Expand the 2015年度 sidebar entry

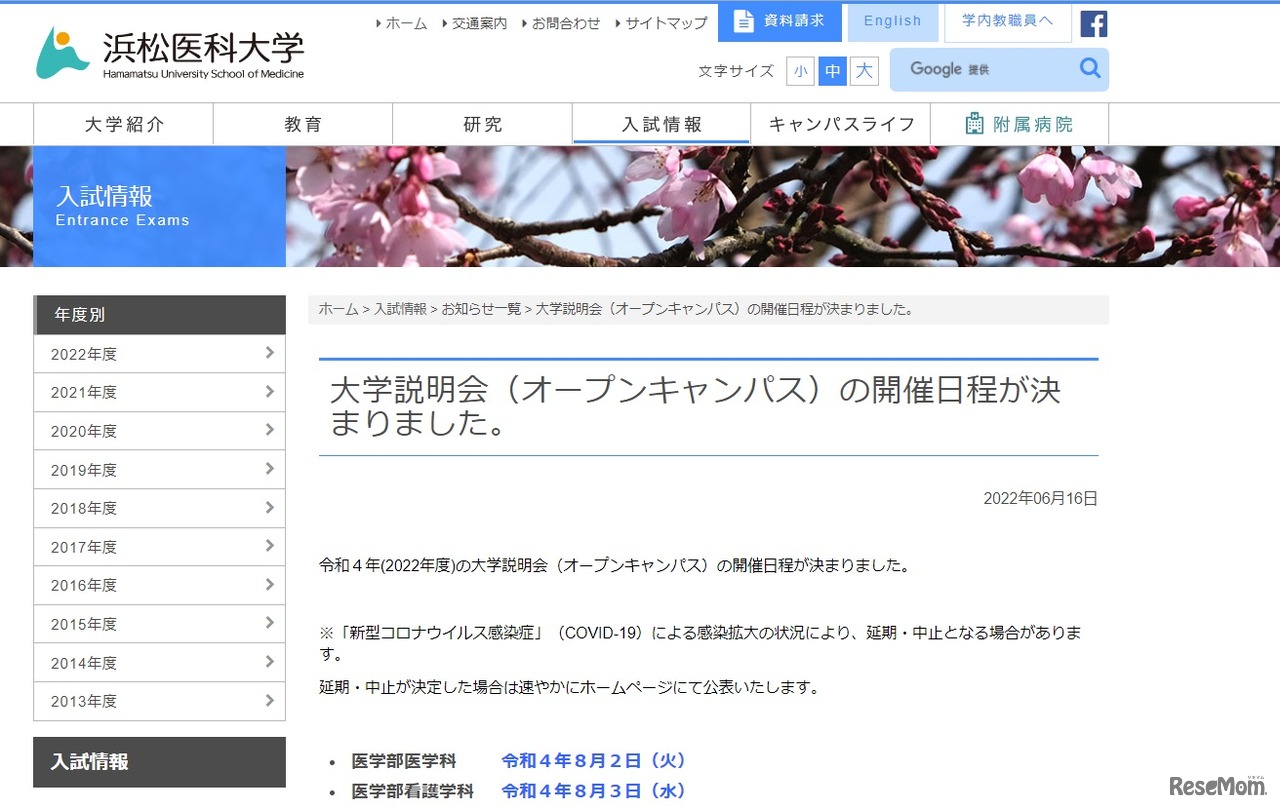[159, 624]
